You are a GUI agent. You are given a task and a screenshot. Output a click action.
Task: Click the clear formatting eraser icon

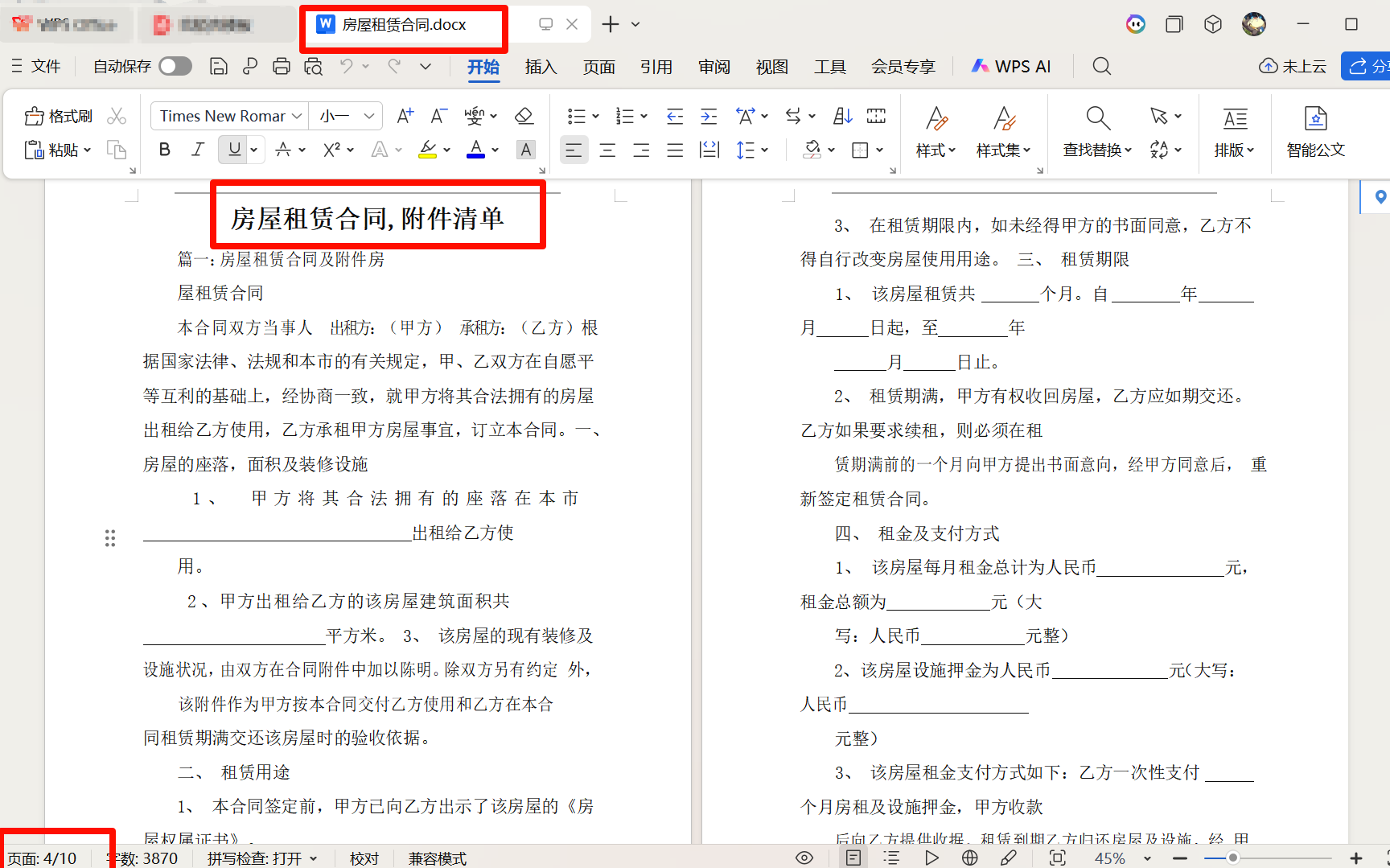[524, 116]
